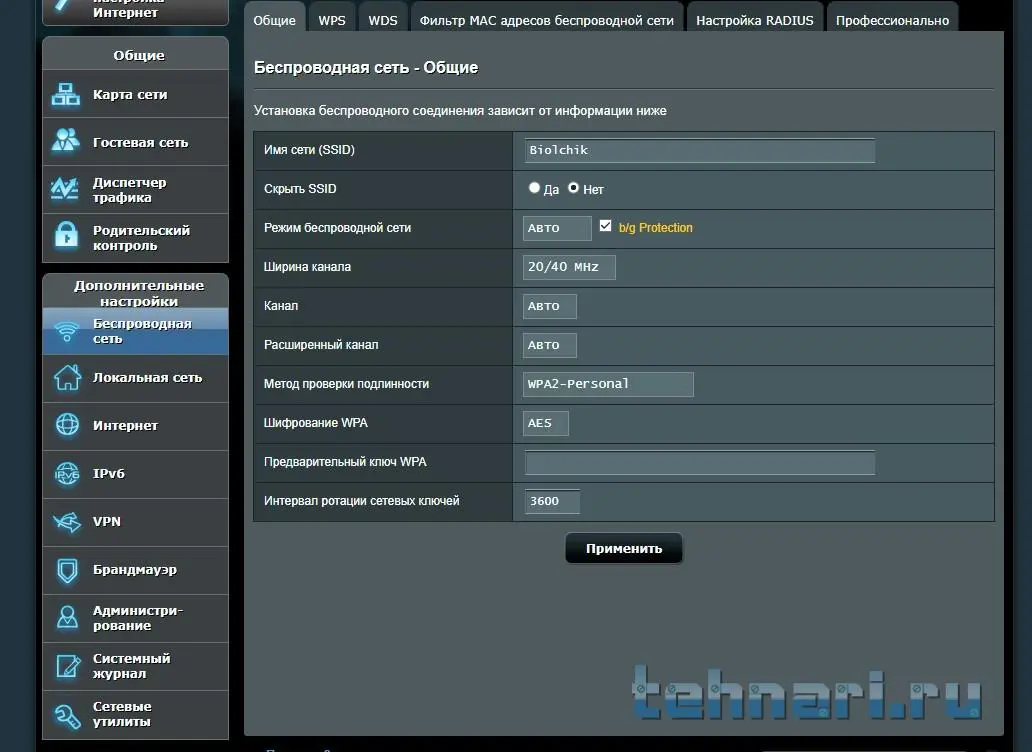
Task: Click the WPA pre-shared key input field
Action: point(699,462)
